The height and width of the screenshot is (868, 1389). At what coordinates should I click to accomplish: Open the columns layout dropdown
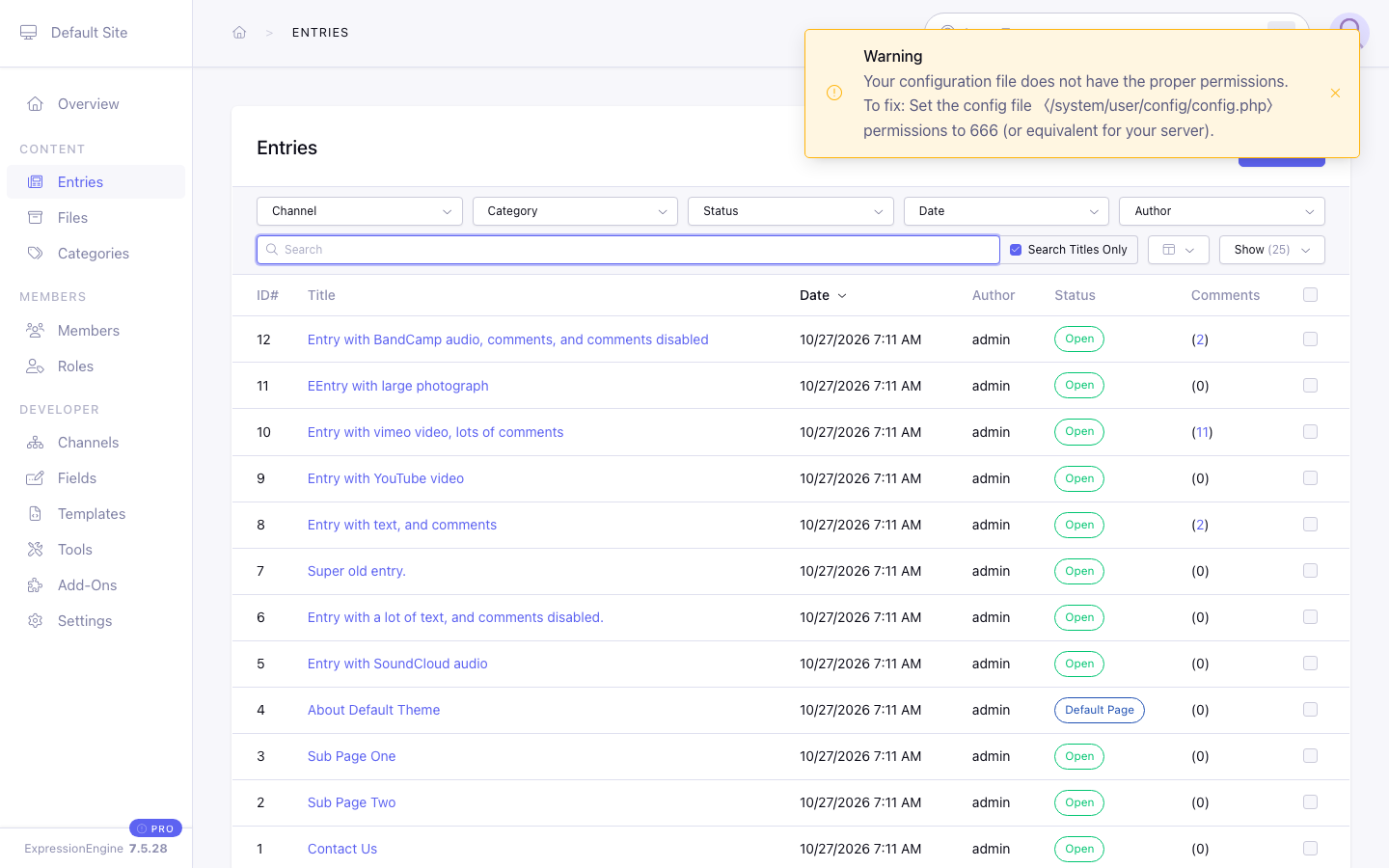1179,250
